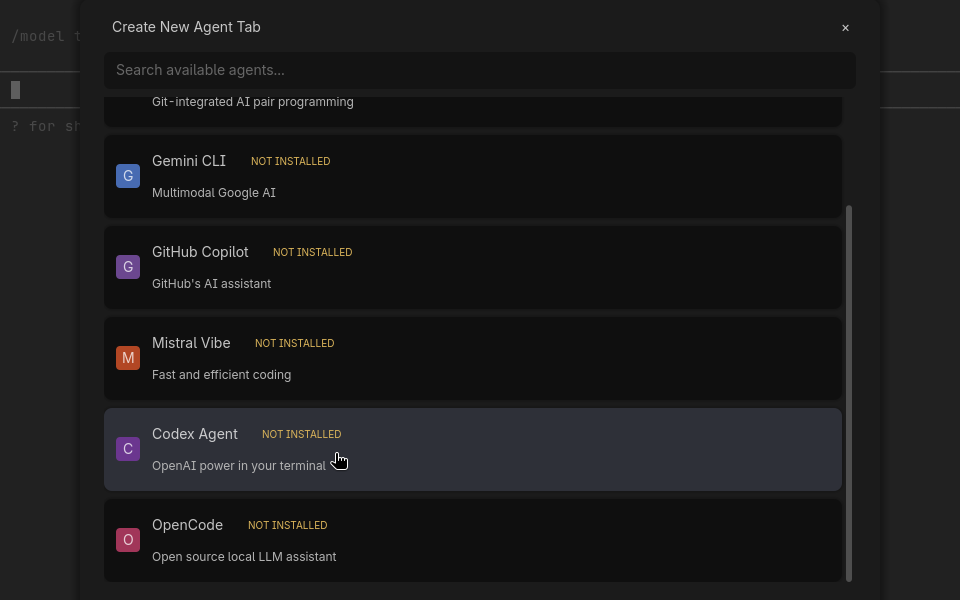The image size is (960, 600).
Task: Click the Create New Agent Tab title
Action: click(186, 27)
